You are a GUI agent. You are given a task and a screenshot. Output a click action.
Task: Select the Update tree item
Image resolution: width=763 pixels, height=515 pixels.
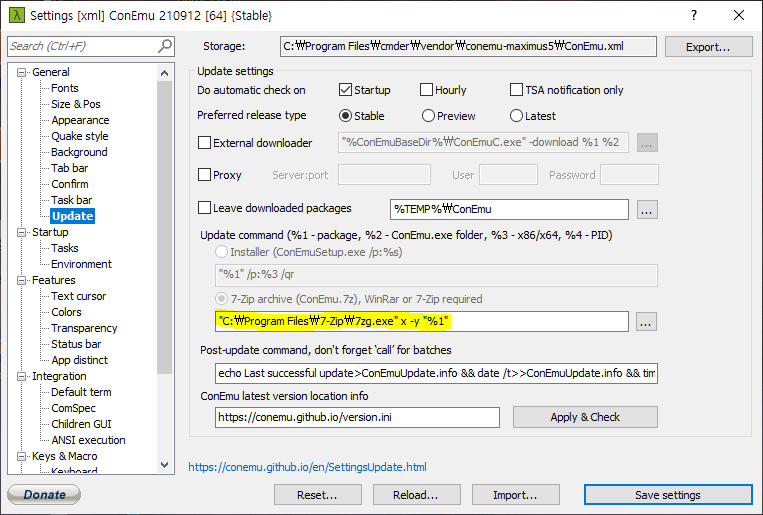[73, 216]
